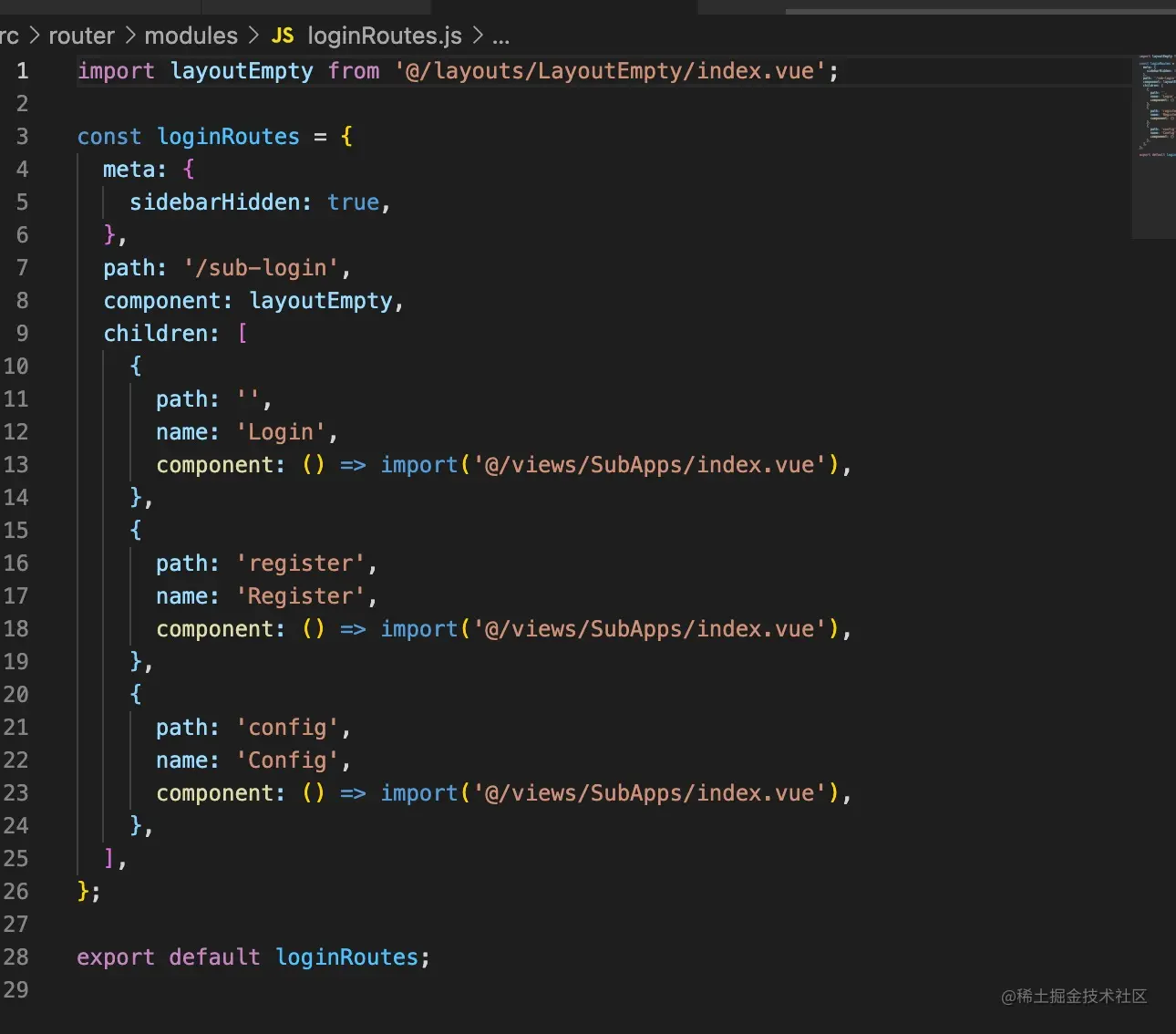Select line number 9 in gutter
1176x1034 pixels.
pos(22,334)
